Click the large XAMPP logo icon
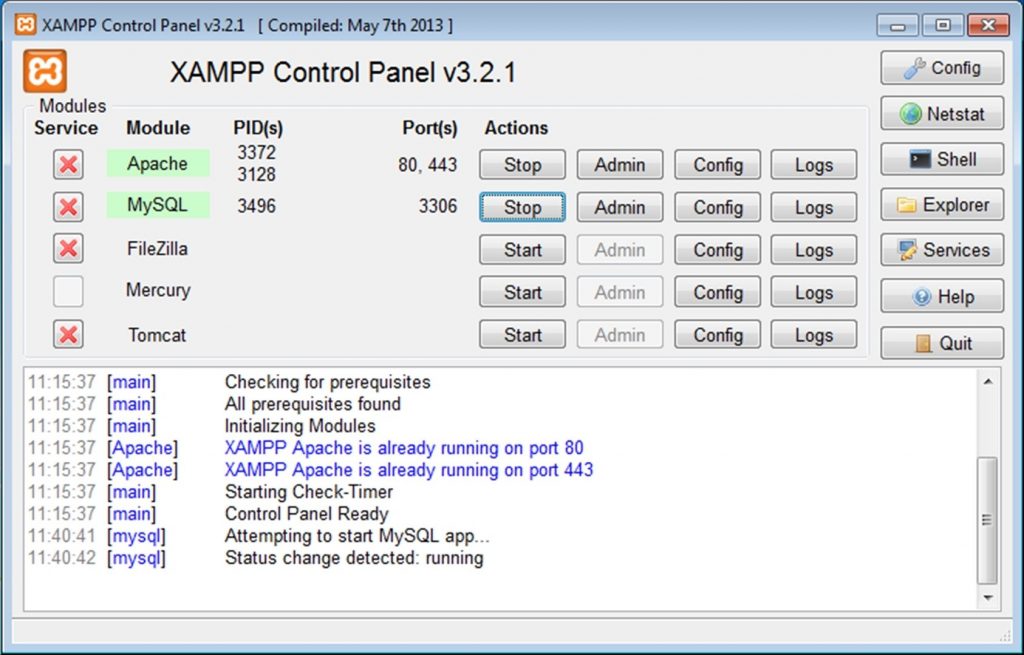The width and height of the screenshot is (1024, 655). pyautogui.click(x=45, y=71)
